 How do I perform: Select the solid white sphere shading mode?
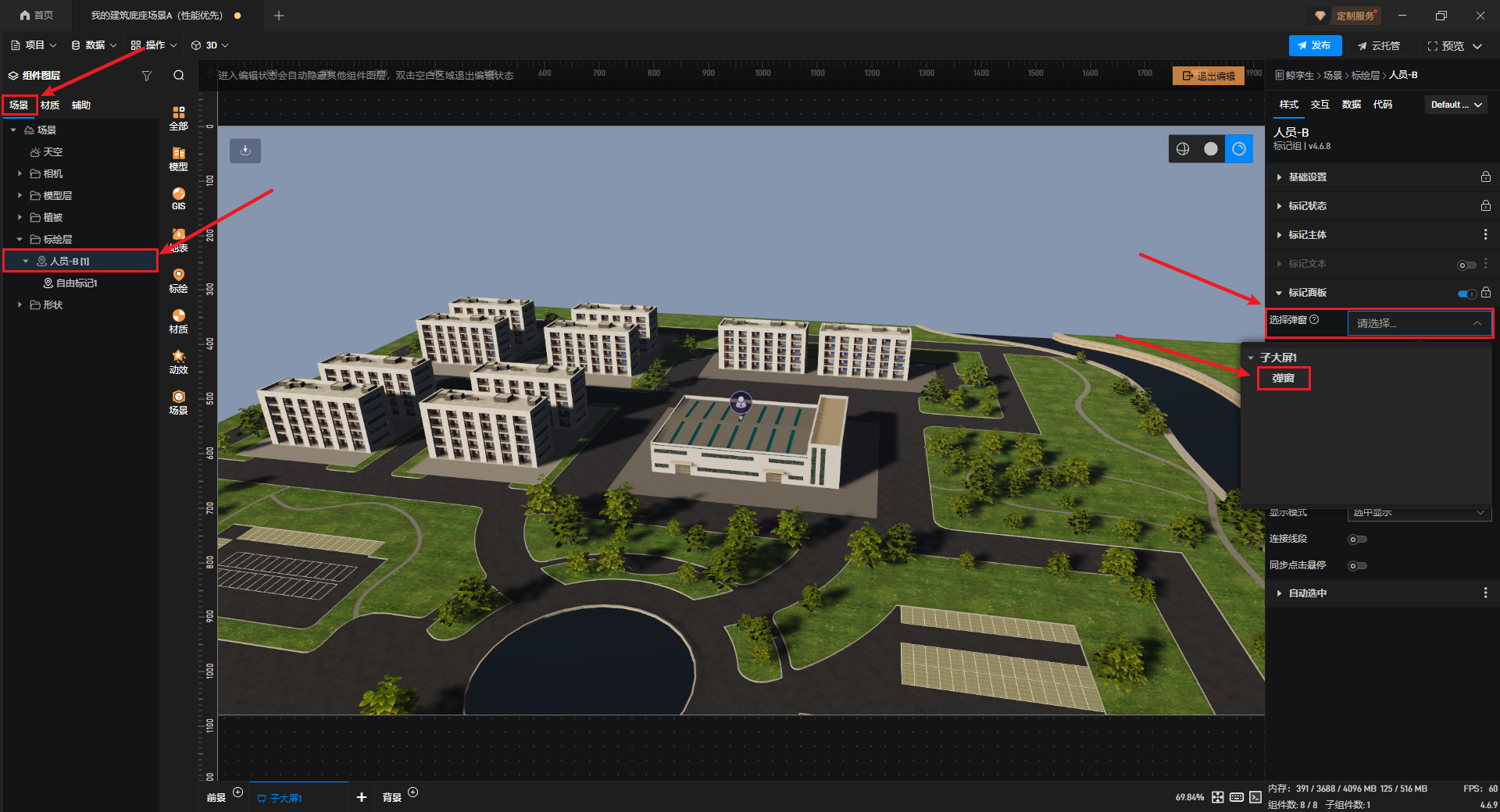[x=1210, y=149]
